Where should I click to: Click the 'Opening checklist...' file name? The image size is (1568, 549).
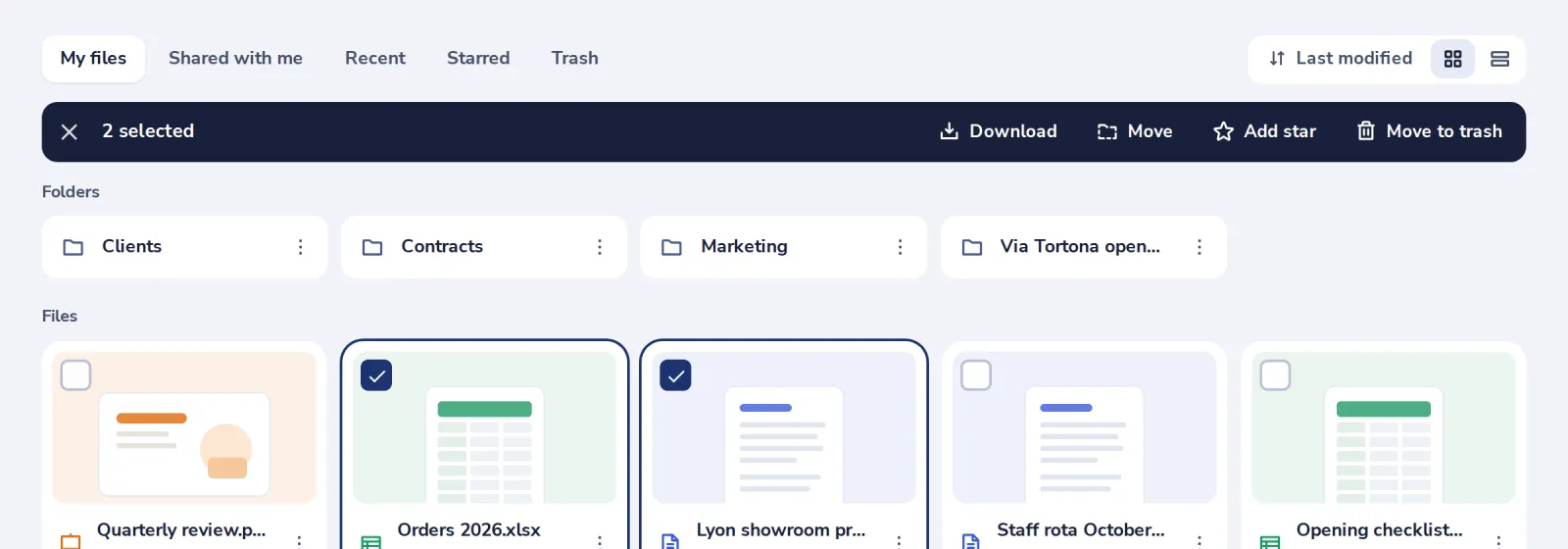(x=1379, y=530)
